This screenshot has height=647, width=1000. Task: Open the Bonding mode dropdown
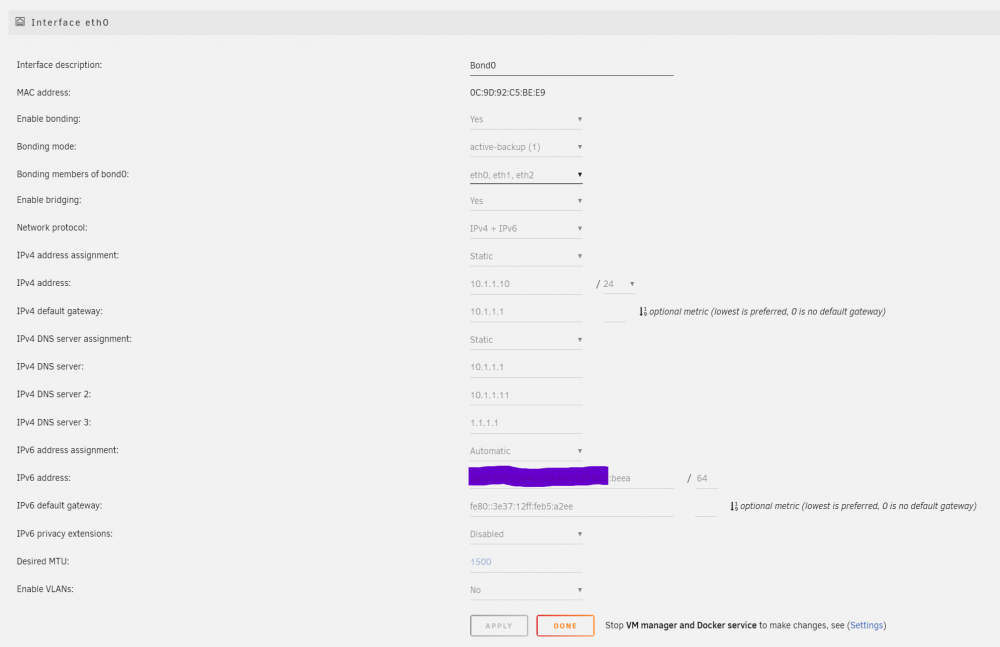(x=526, y=147)
